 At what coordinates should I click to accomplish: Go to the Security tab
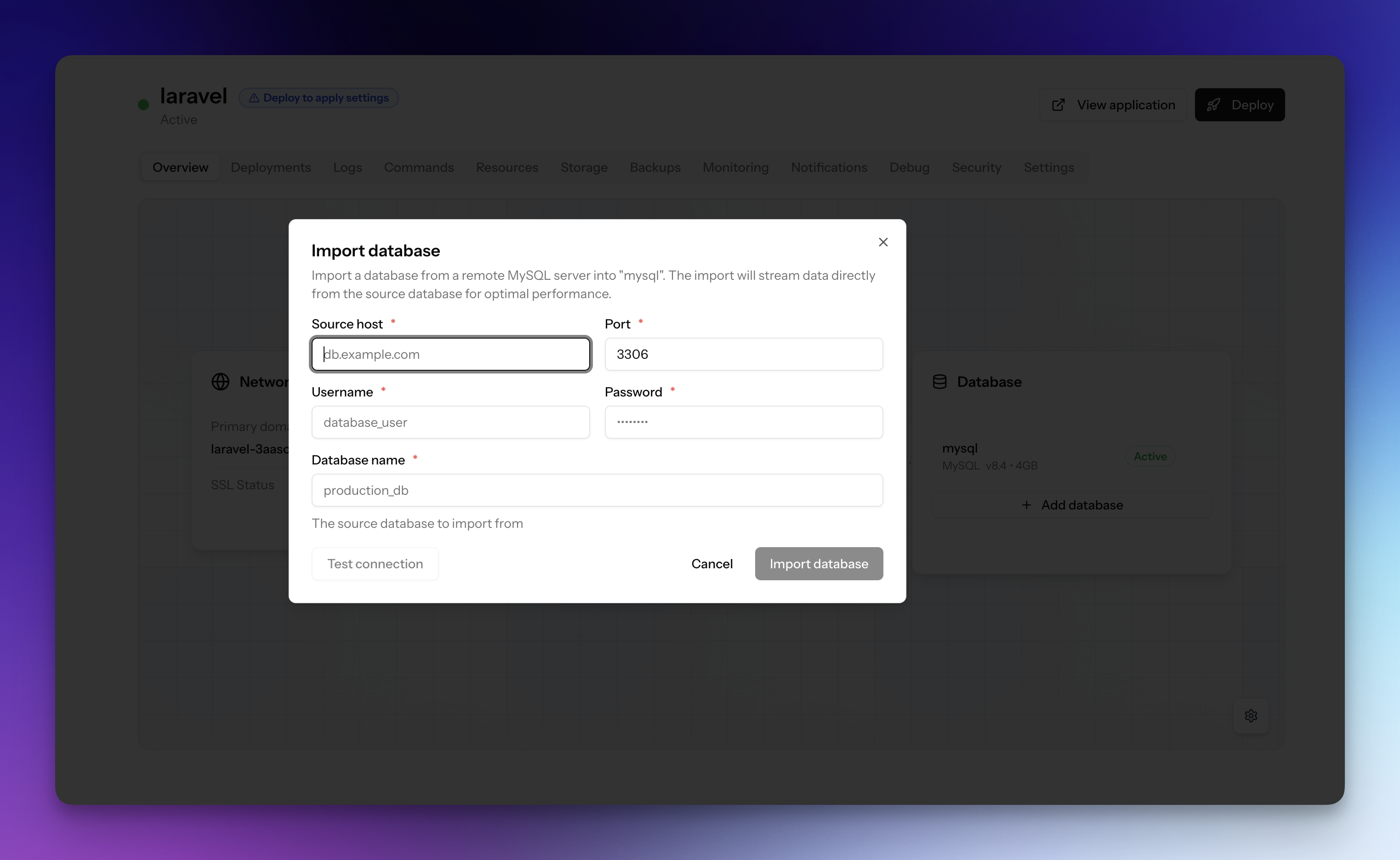[x=976, y=167]
